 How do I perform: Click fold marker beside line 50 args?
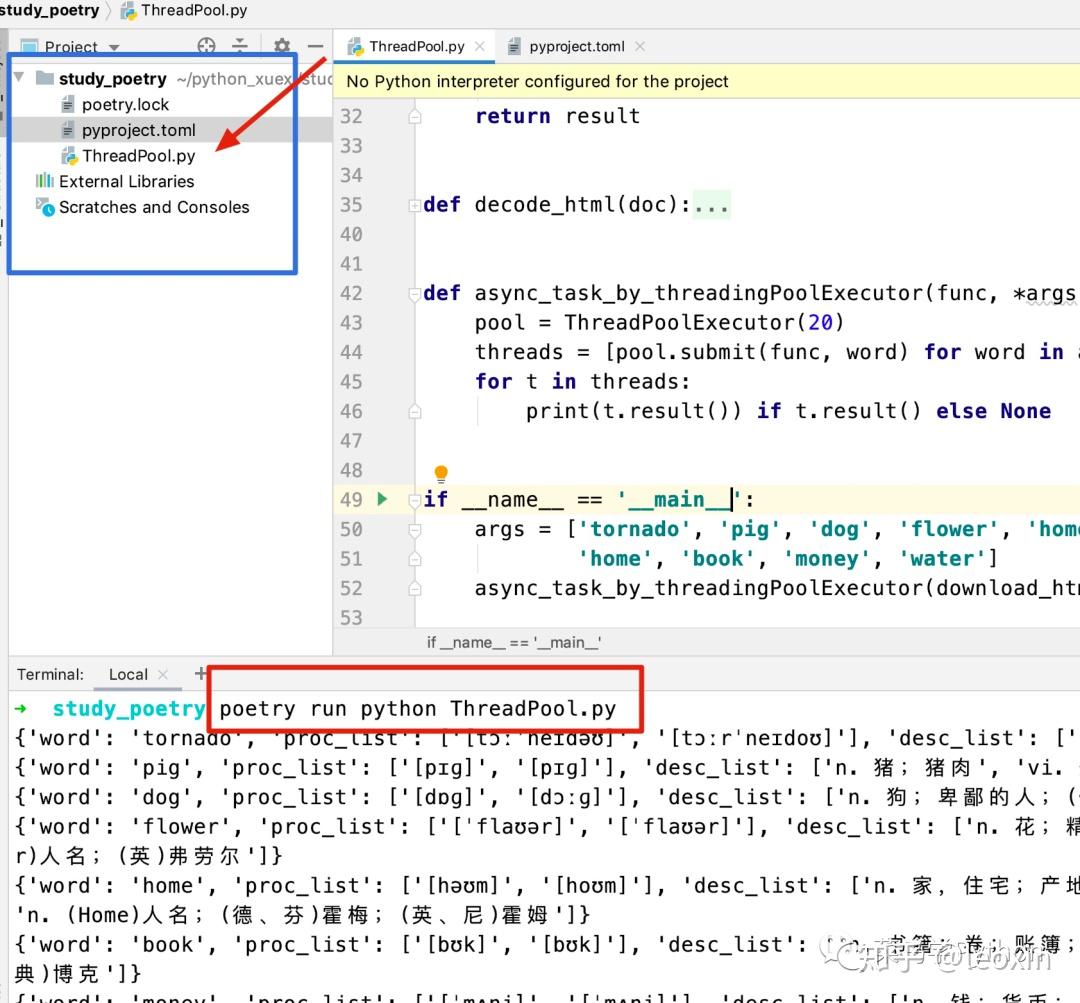415,530
